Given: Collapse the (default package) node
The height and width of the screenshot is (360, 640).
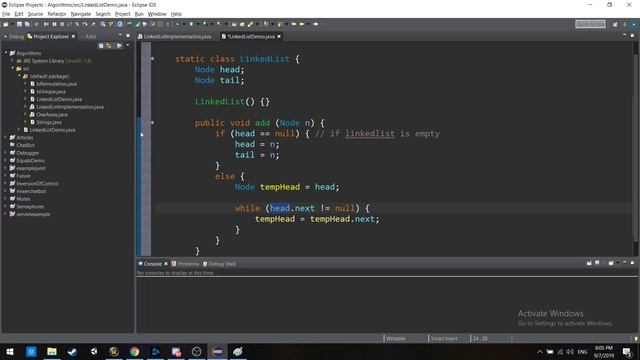Looking at the screenshot, I should coord(19,76).
